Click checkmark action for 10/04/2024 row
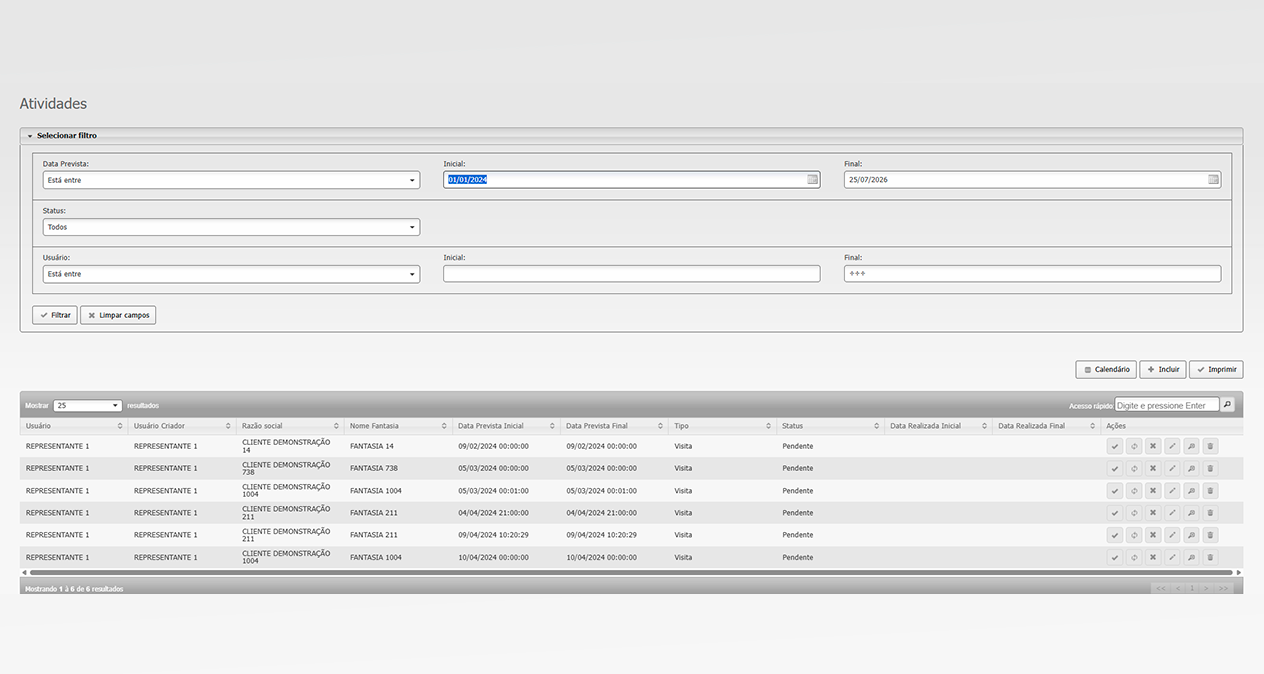 1115,557
